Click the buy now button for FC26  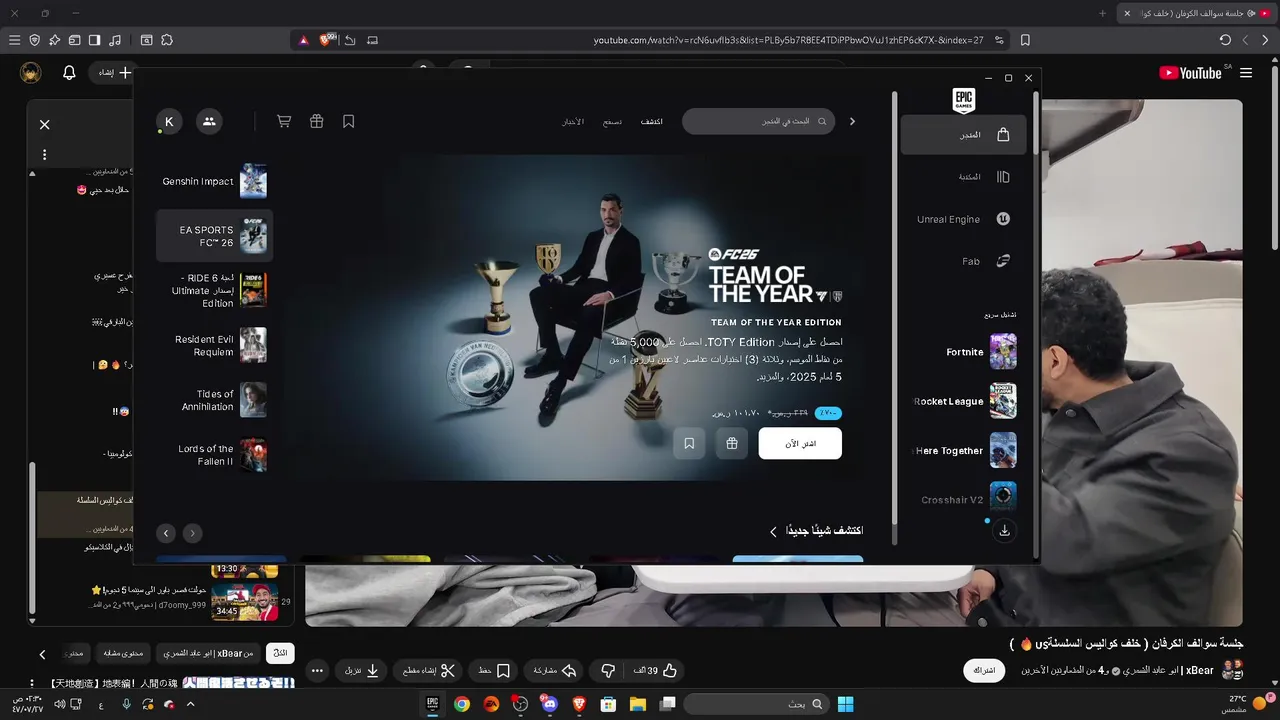pyautogui.click(x=800, y=443)
